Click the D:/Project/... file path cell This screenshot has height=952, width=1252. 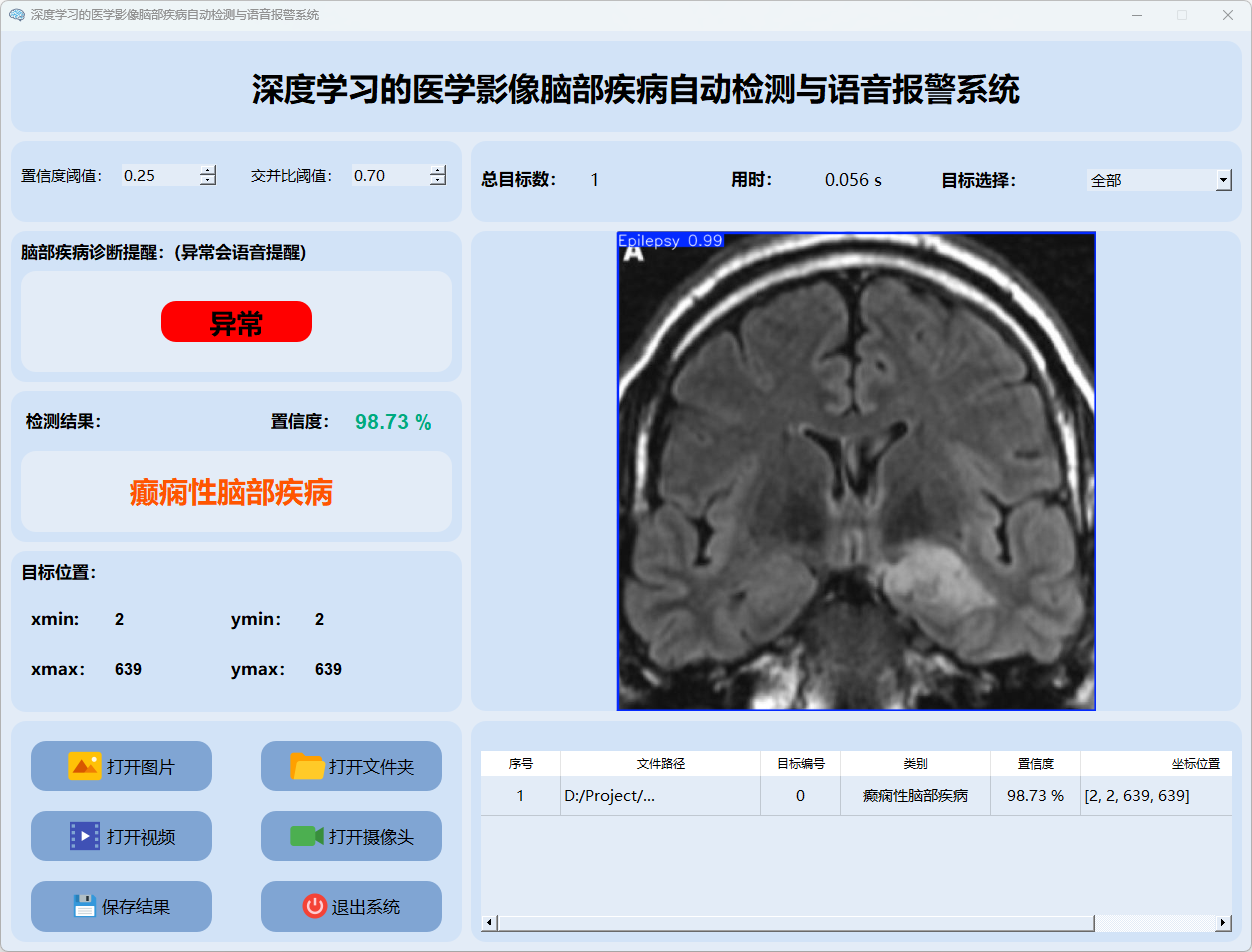coord(660,796)
